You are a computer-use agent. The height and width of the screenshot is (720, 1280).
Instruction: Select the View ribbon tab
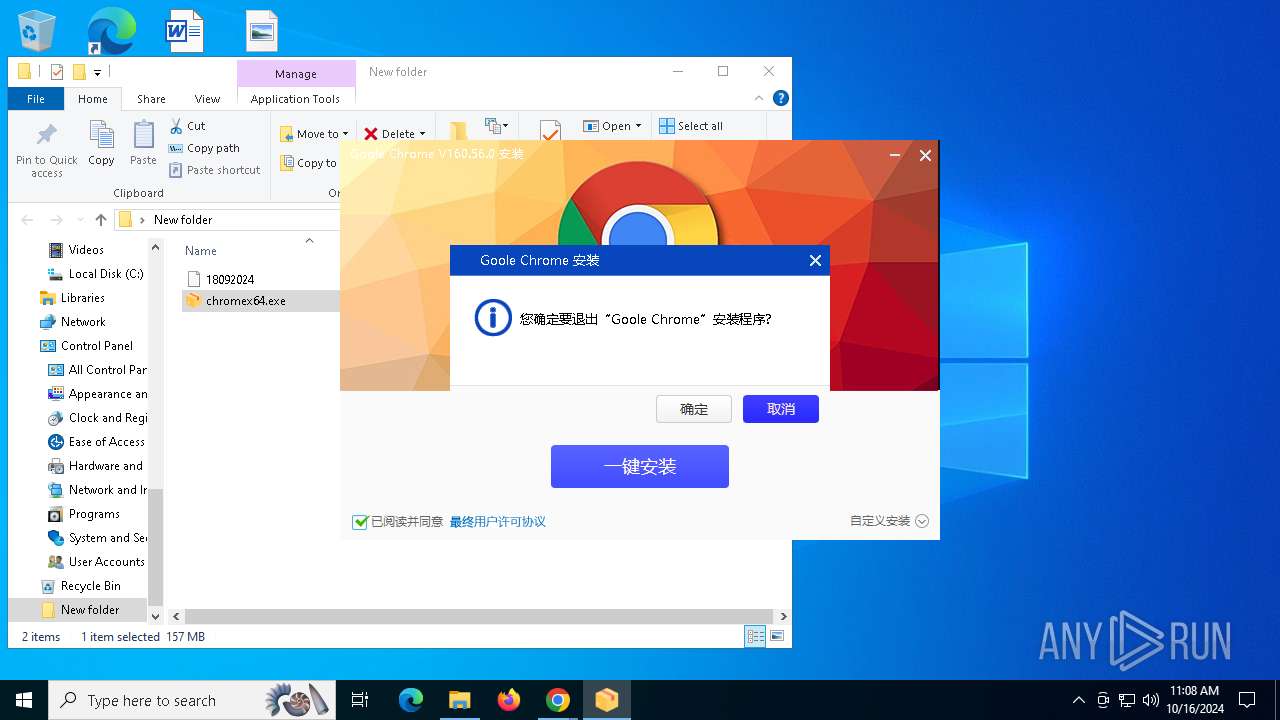tap(207, 99)
